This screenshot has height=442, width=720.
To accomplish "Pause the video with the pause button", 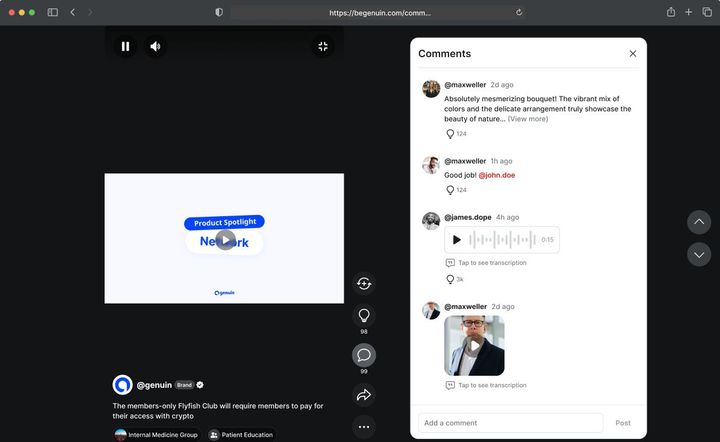I will 125,46.
